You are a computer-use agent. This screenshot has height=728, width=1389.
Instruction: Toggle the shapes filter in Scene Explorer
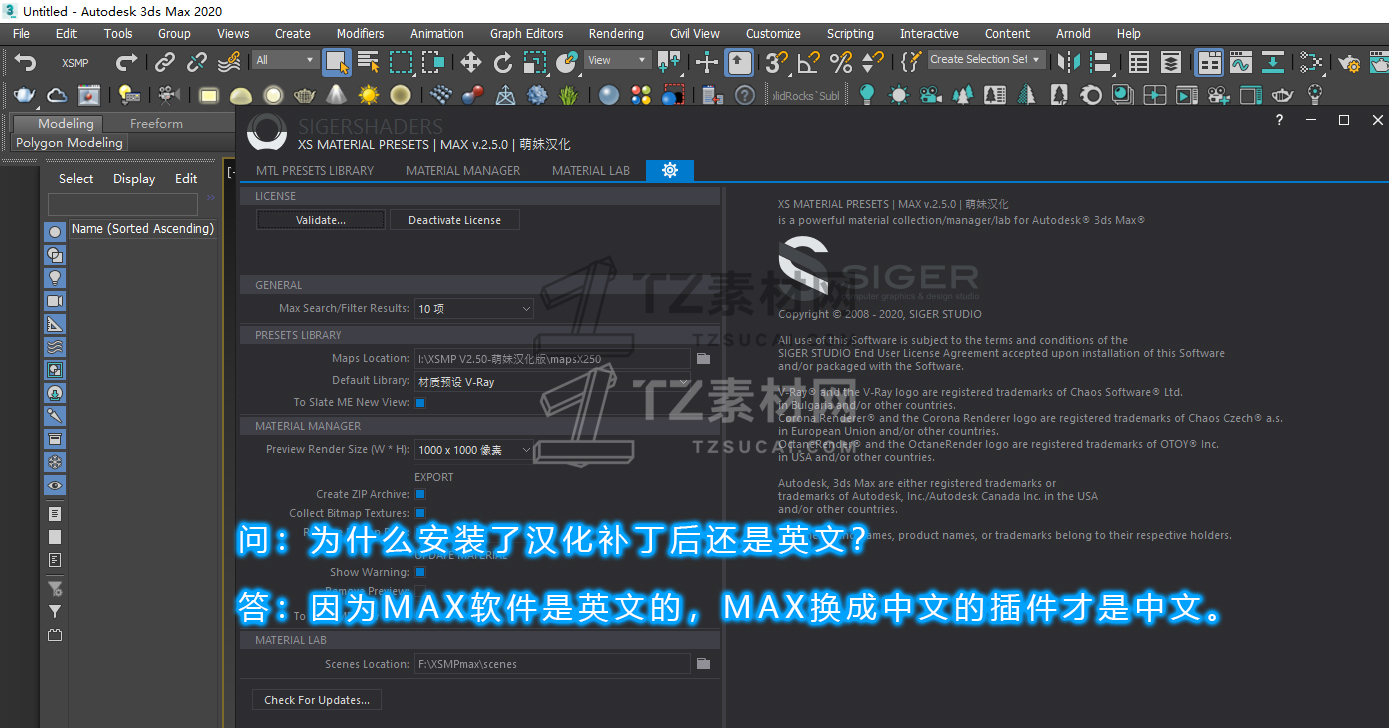pos(55,255)
